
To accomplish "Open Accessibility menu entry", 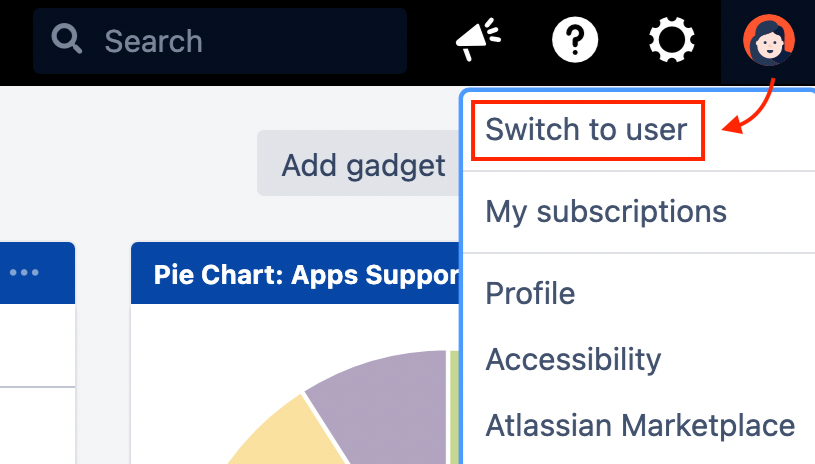I will click(573, 359).
